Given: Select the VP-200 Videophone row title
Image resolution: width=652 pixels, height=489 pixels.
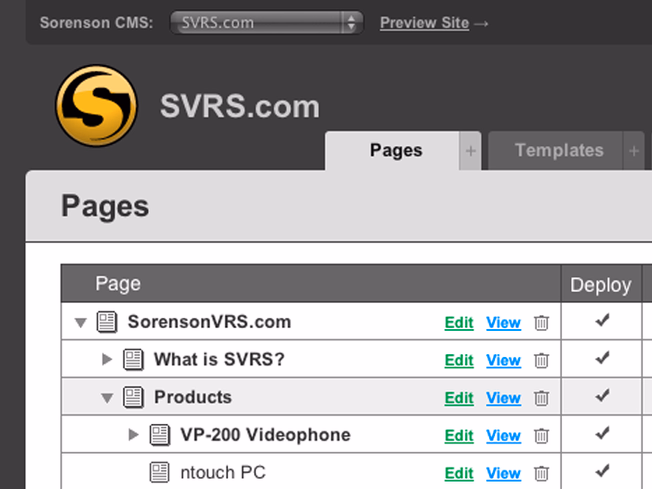Looking at the screenshot, I should (x=265, y=435).
